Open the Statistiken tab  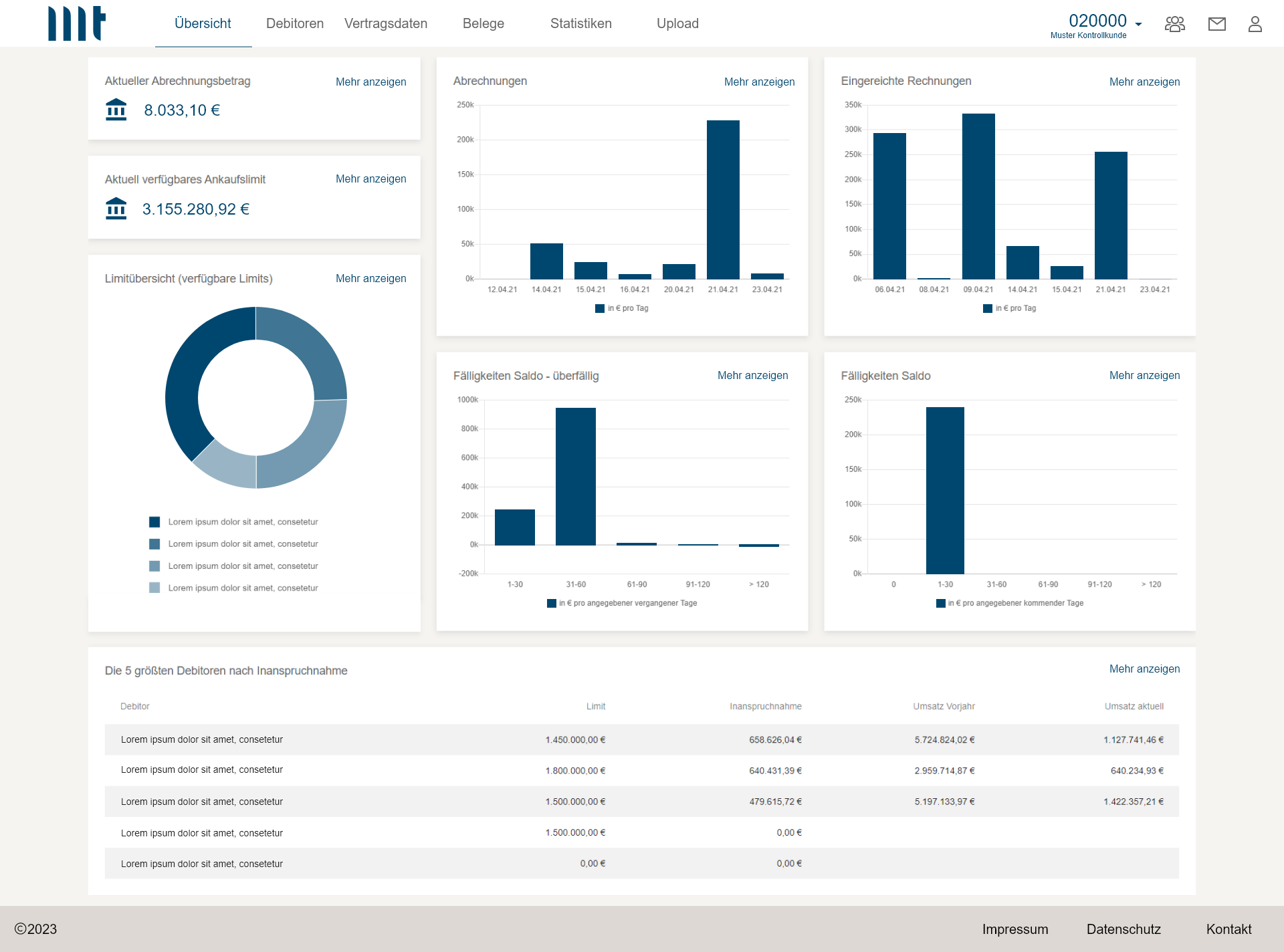click(x=581, y=23)
